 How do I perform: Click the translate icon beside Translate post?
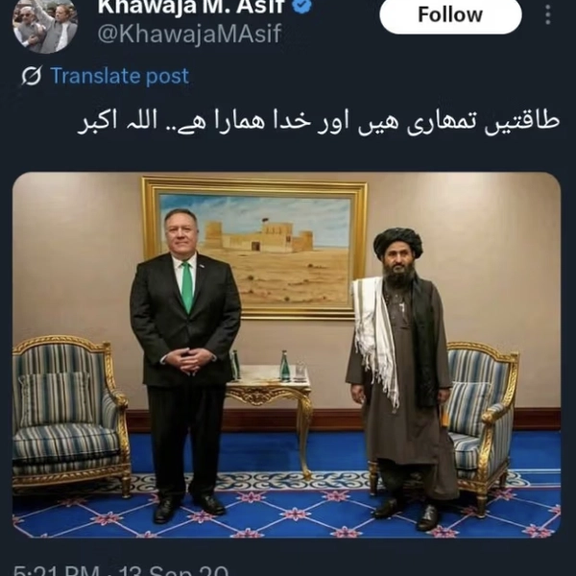click(32, 76)
